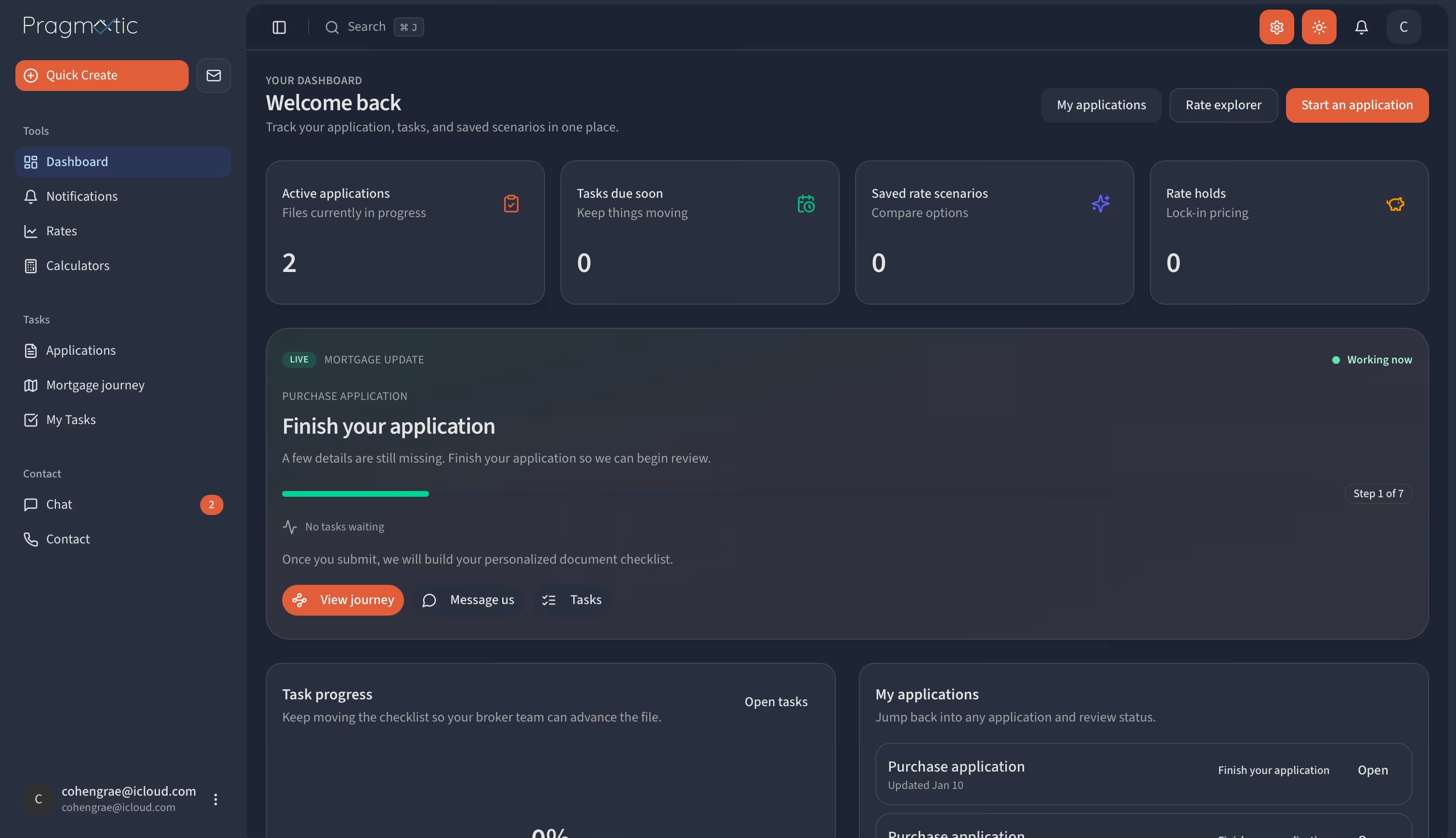Open Contact in the sidebar
This screenshot has height=838, width=1456.
pos(67,539)
